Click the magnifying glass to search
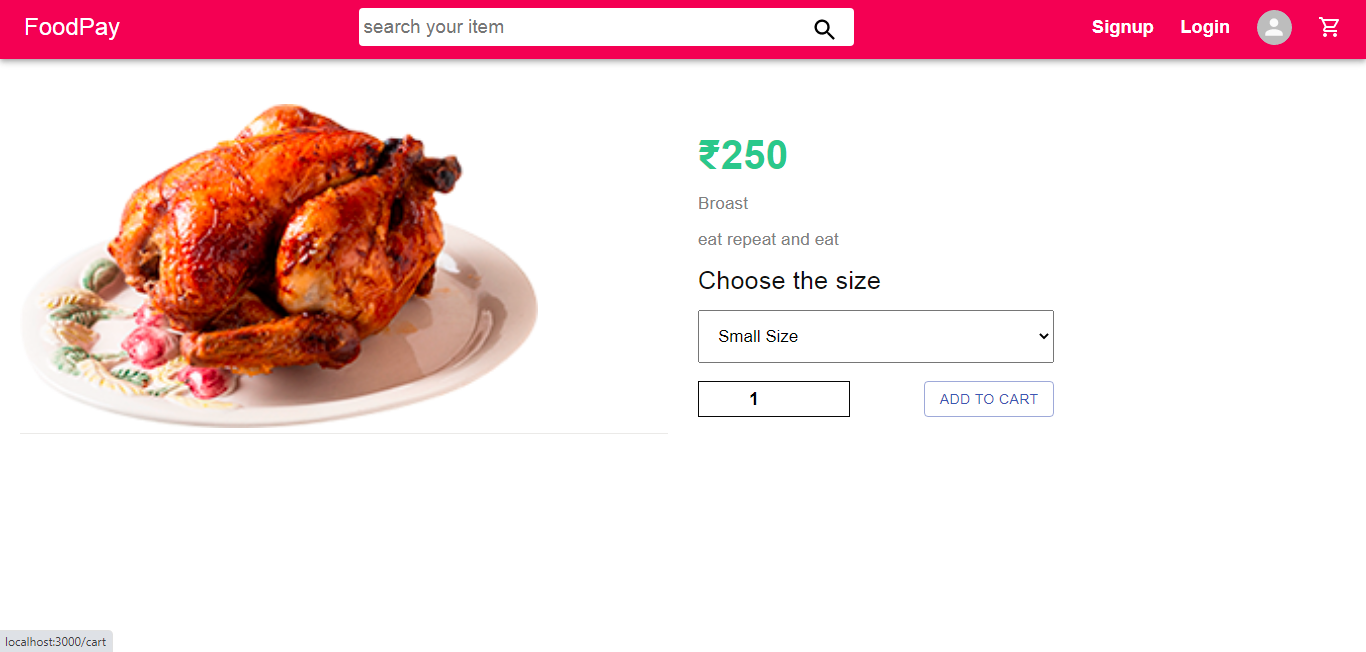The width and height of the screenshot is (1366, 652). [x=823, y=27]
